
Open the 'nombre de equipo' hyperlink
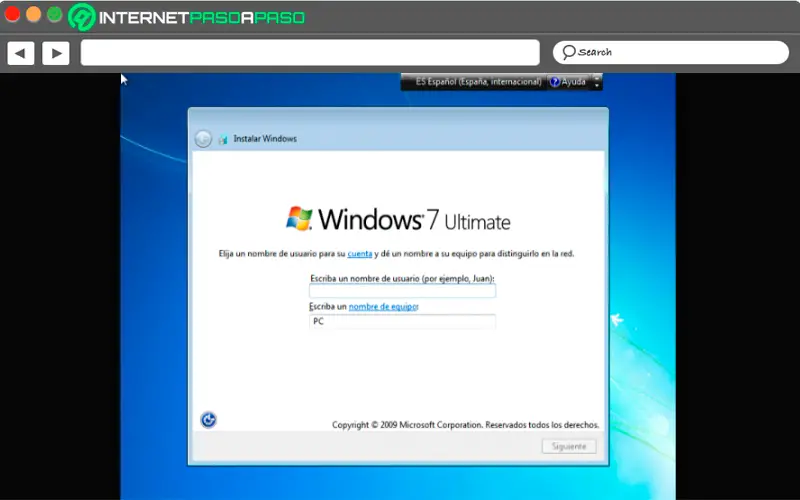(383, 307)
